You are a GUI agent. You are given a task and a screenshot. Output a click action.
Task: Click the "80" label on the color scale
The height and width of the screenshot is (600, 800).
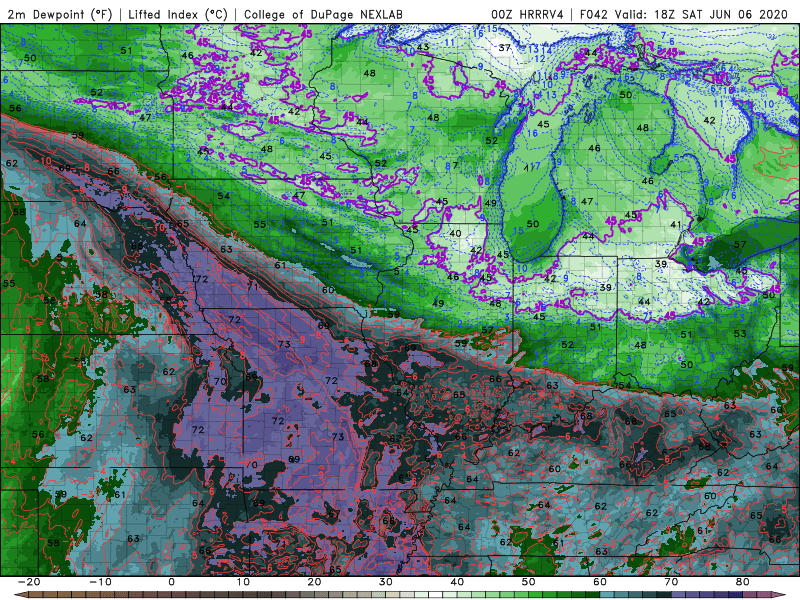coord(743,582)
